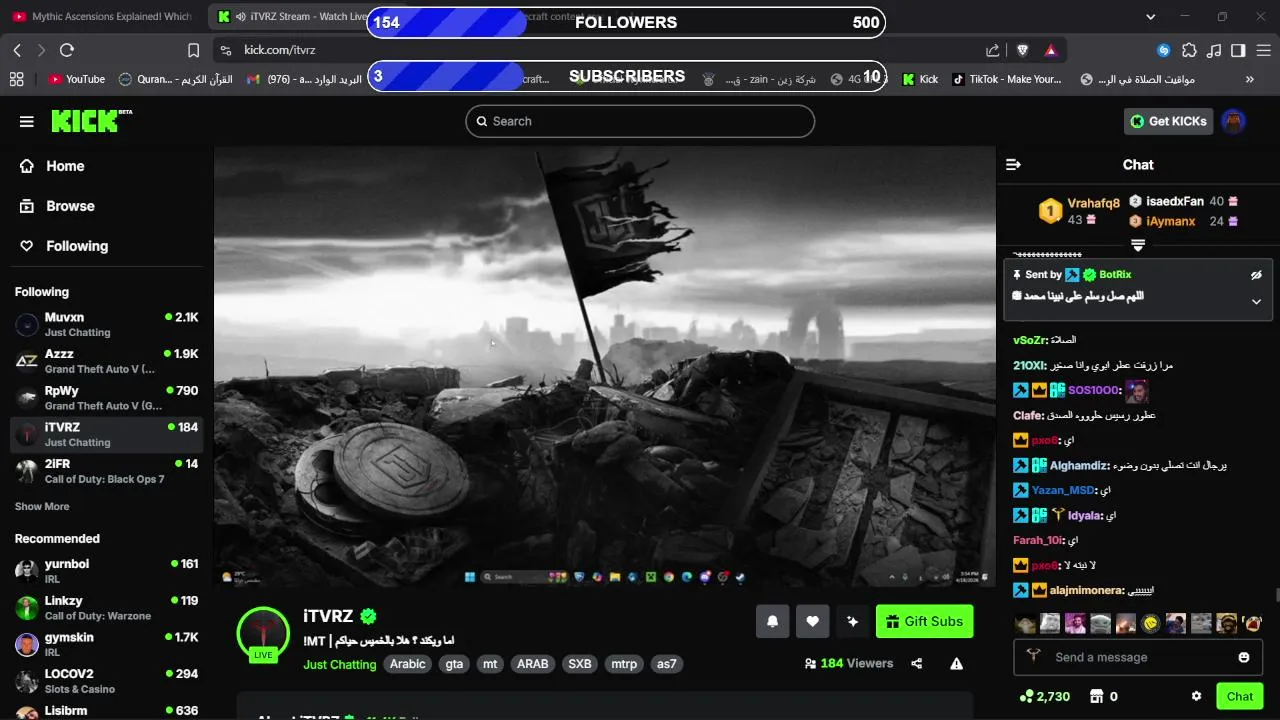Viewport: 1280px width, 720px height.
Task: Send message with green Chat button
Action: 1240,696
